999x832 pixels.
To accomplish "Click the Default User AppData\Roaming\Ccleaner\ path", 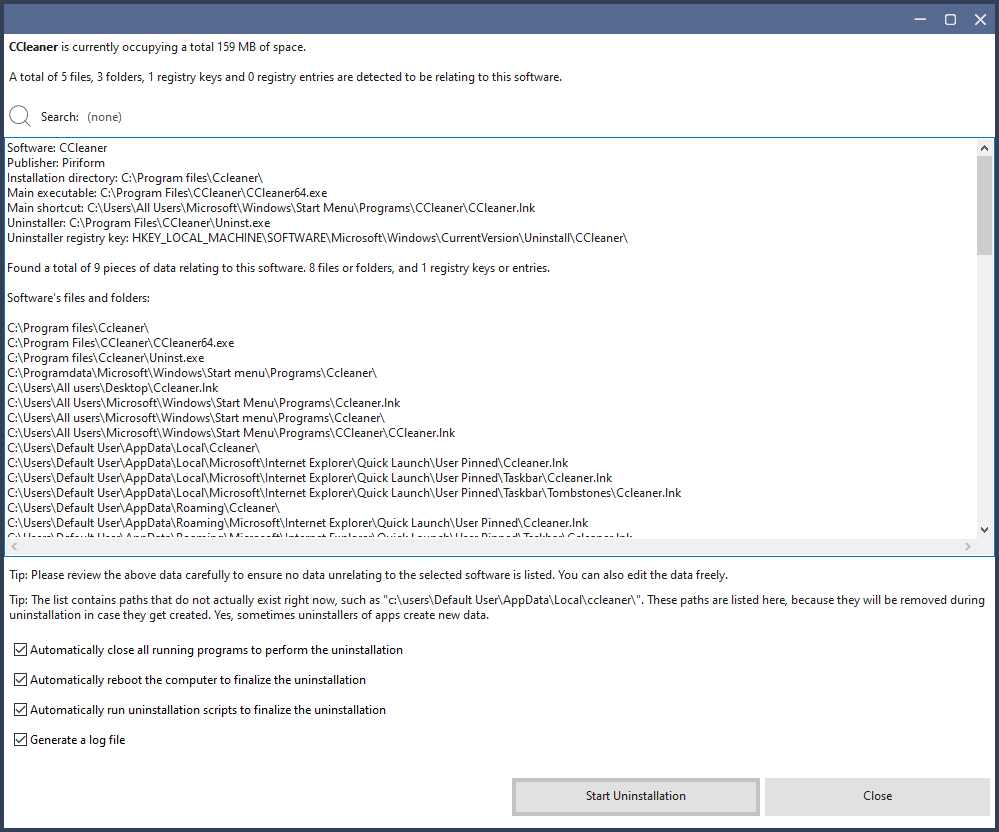I will (143, 508).
